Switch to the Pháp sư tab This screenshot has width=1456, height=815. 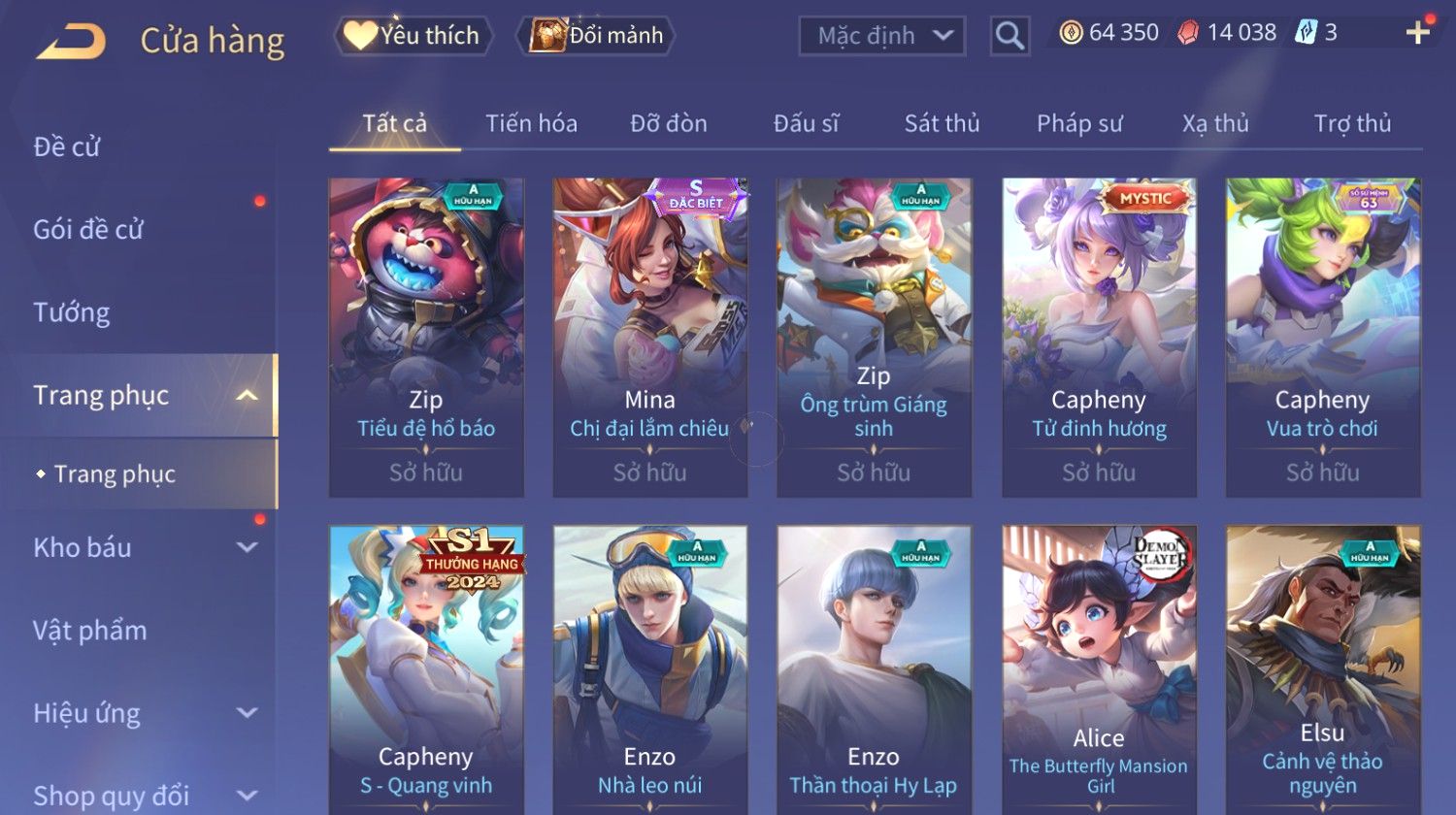coord(1079,123)
